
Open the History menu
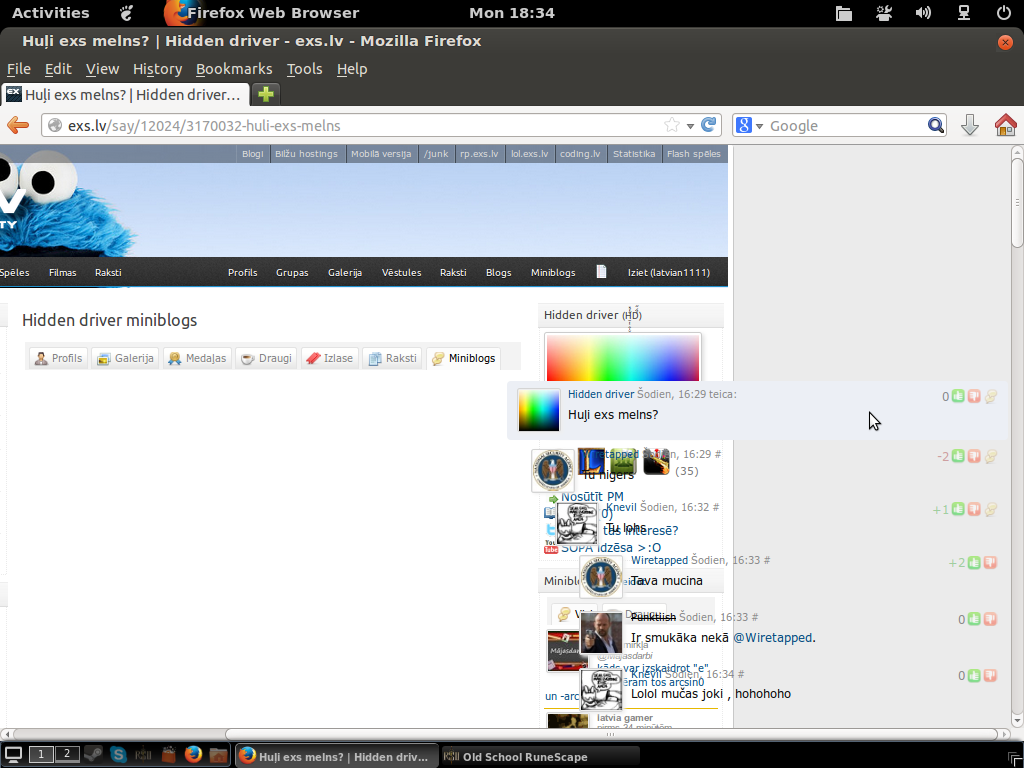pyautogui.click(x=157, y=69)
